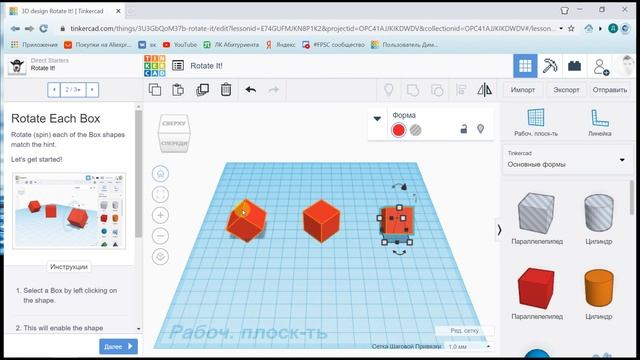
Task: Click the browser address bar URL
Action: [x=313, y=29]
